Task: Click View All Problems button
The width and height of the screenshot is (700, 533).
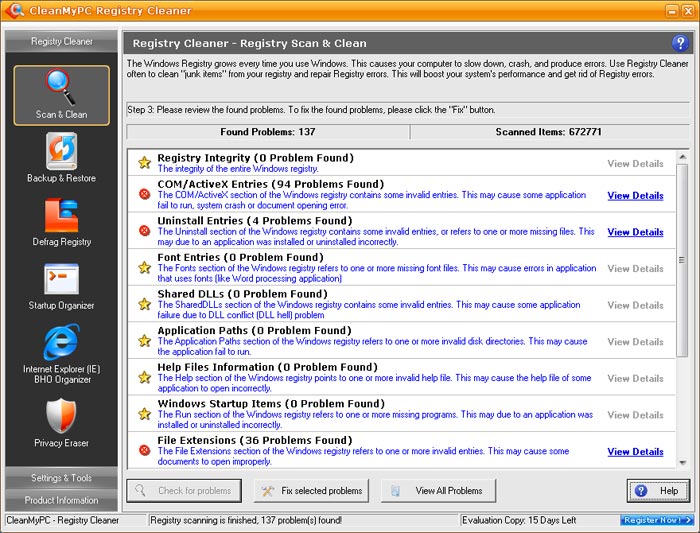Action: 438,491
